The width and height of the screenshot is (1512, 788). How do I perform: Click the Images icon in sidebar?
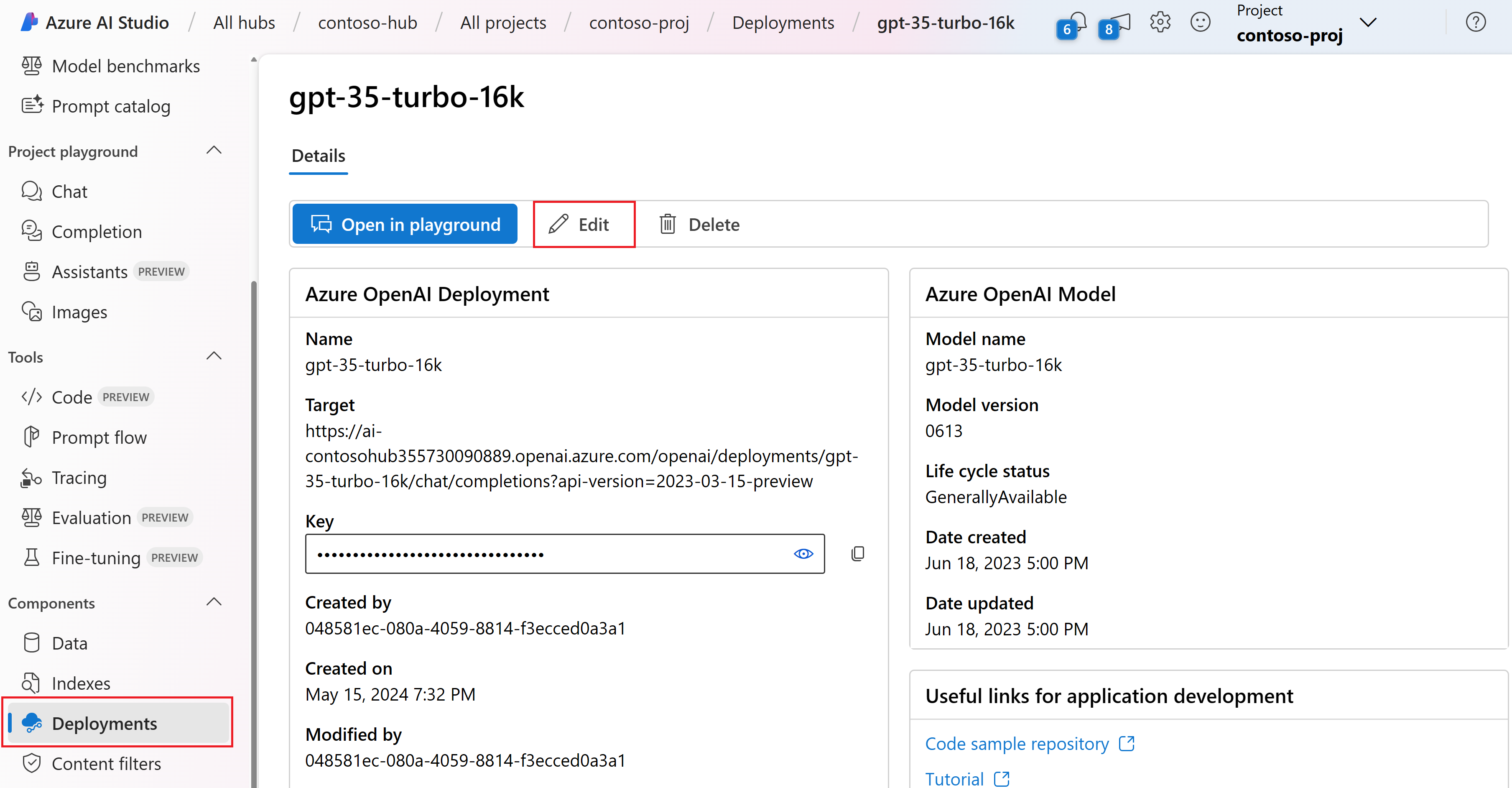point(32,312)
